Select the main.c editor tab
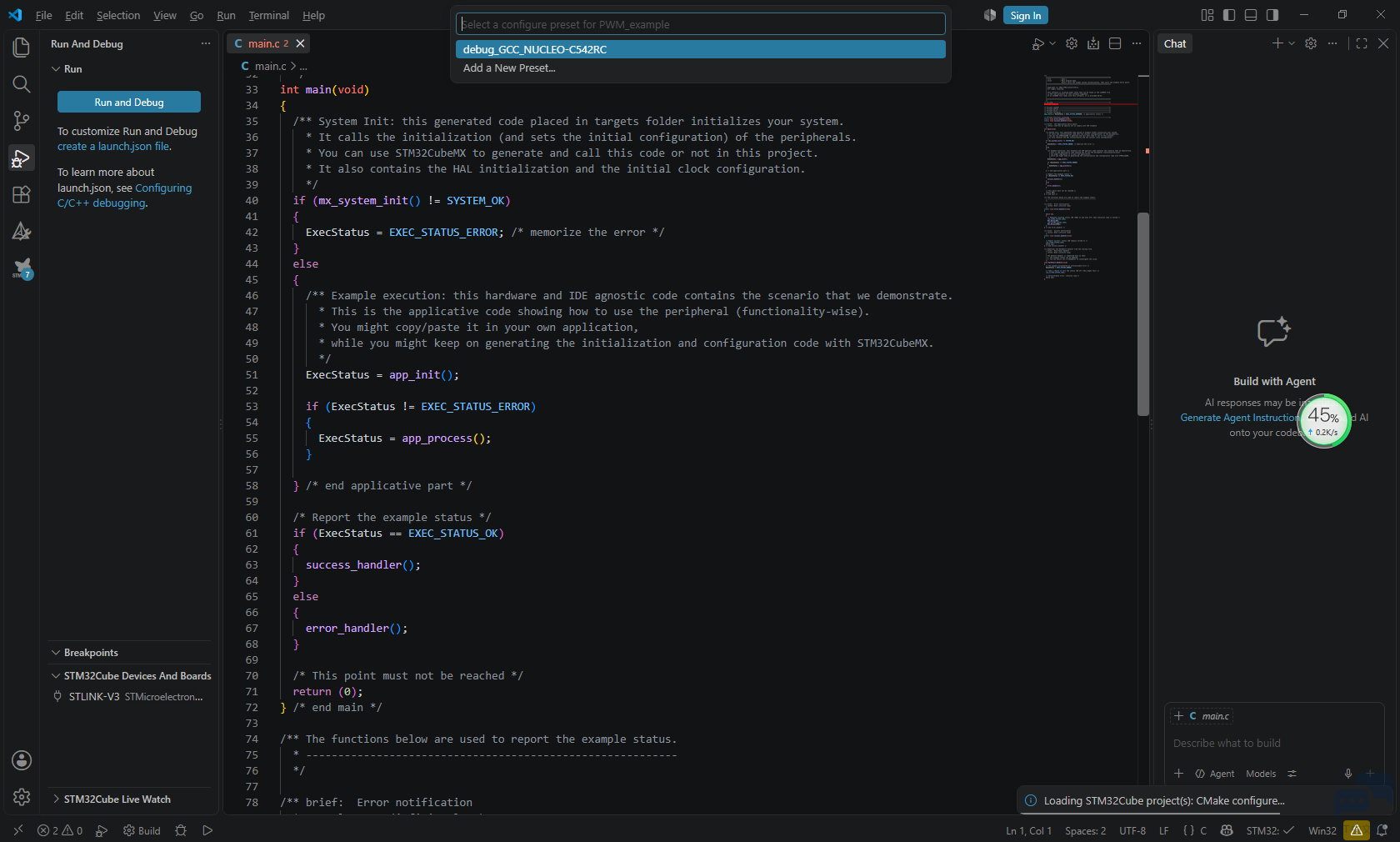 click(x=268, y=43)
